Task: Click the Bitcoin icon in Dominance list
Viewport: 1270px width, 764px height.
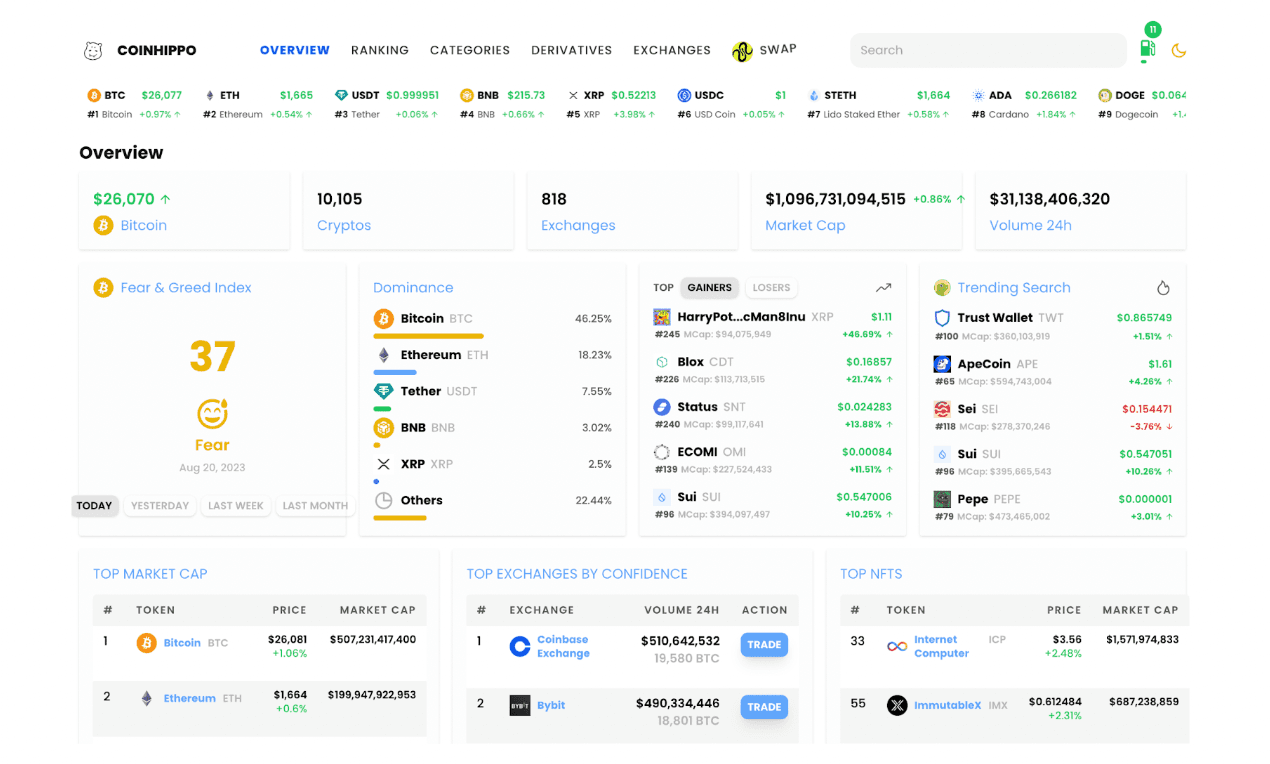Action: pyautogui.click(x=383, y=319)
